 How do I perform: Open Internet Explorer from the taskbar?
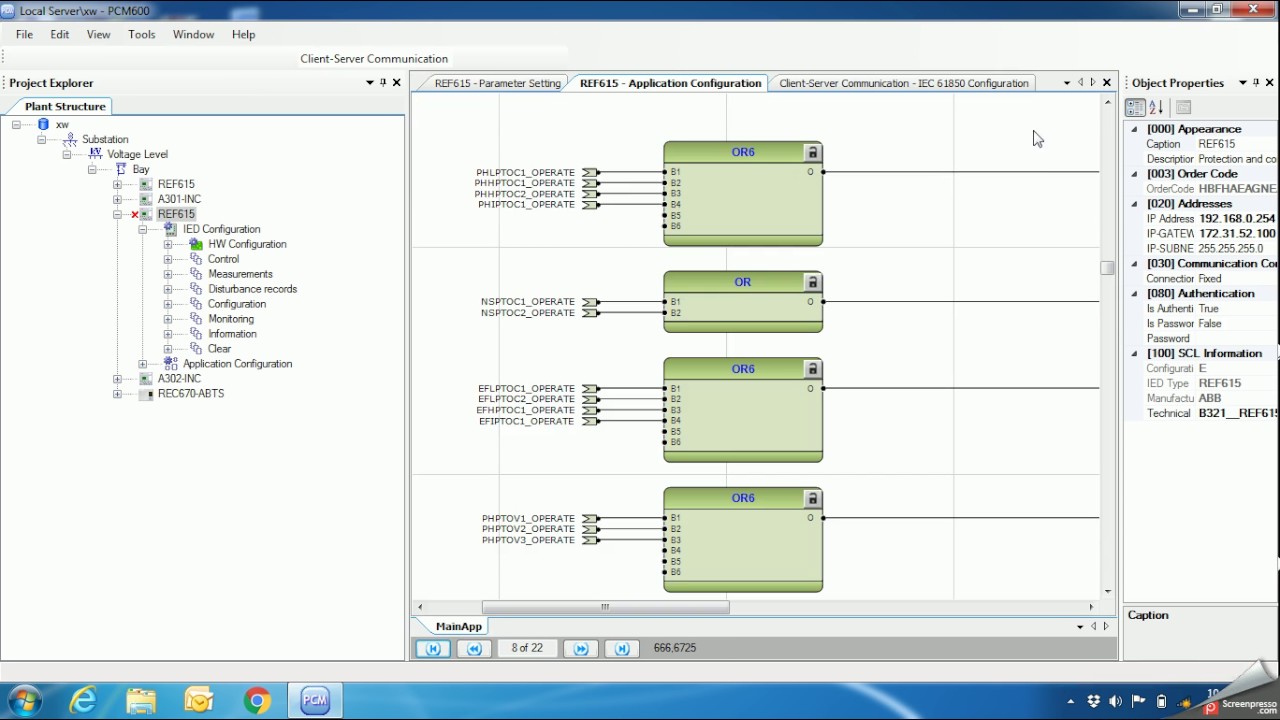(x=82, y=701)
